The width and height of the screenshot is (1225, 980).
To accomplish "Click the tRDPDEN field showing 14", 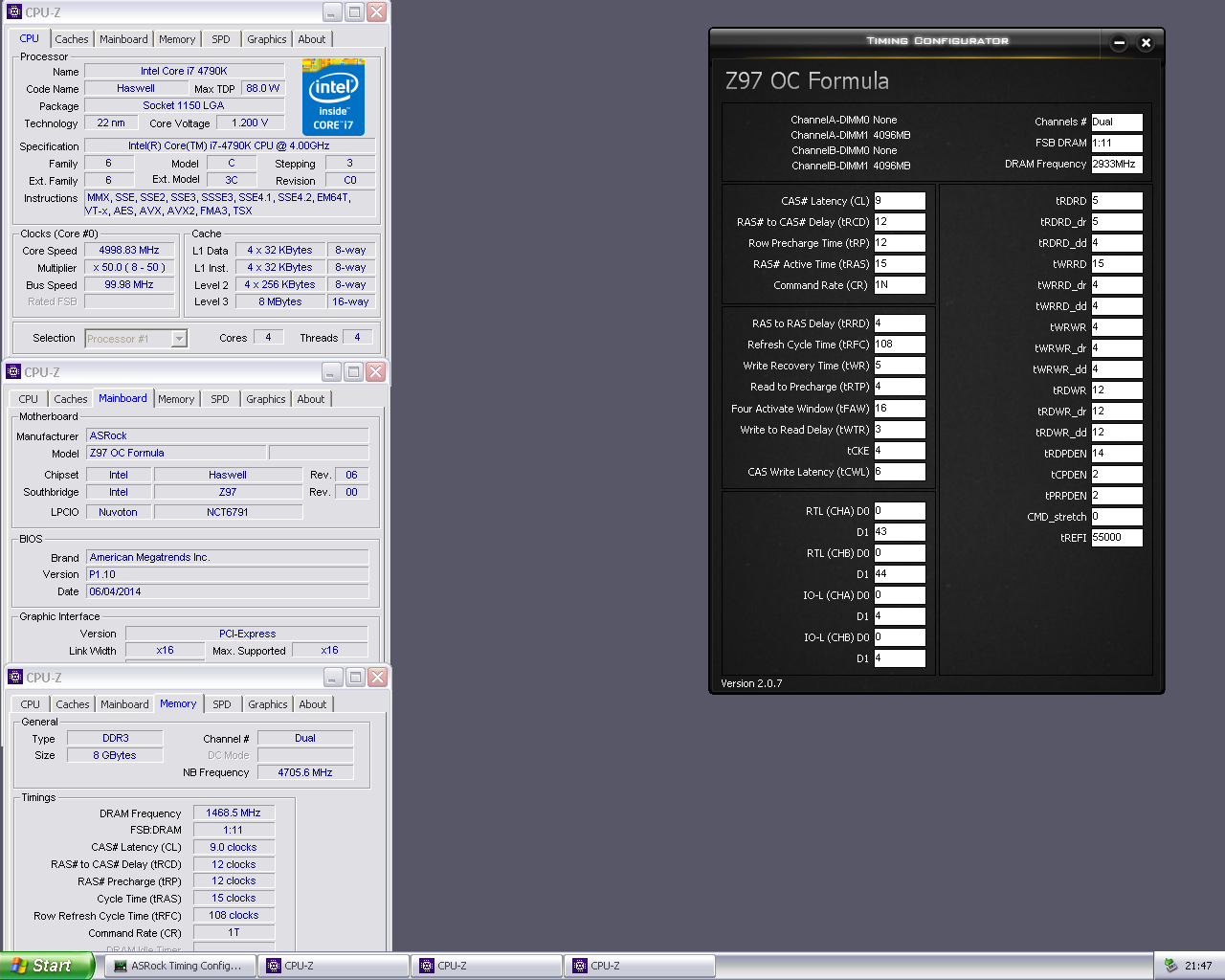I will (1117, 454).
